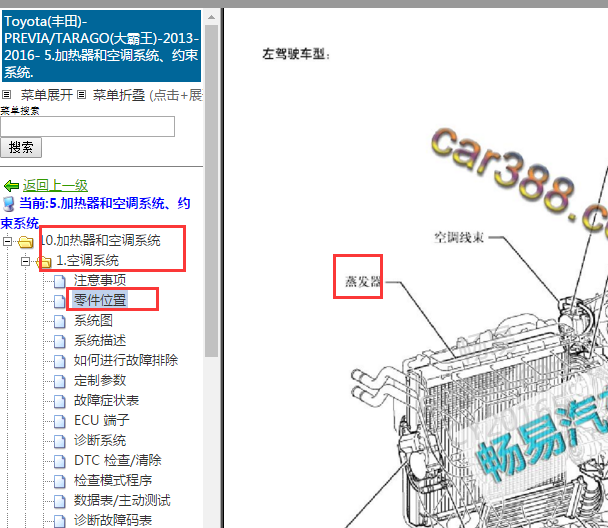Open the 零件位置 page
The height and width of the screenshot is (528, 608).
tap(100, 300)
